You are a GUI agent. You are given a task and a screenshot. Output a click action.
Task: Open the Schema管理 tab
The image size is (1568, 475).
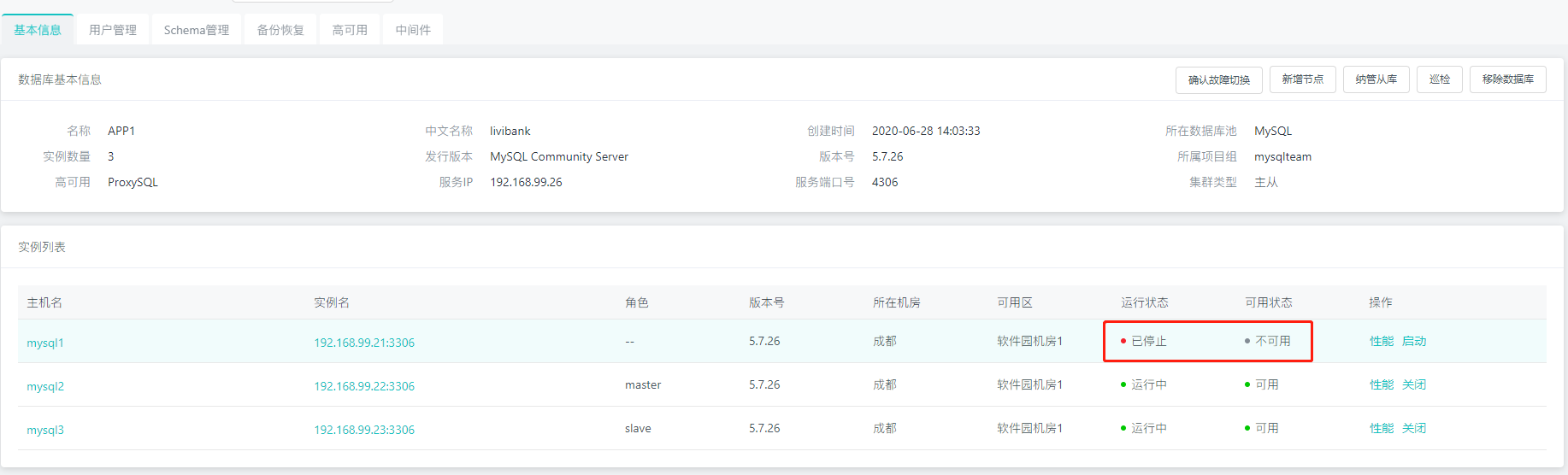coord(197,30)
